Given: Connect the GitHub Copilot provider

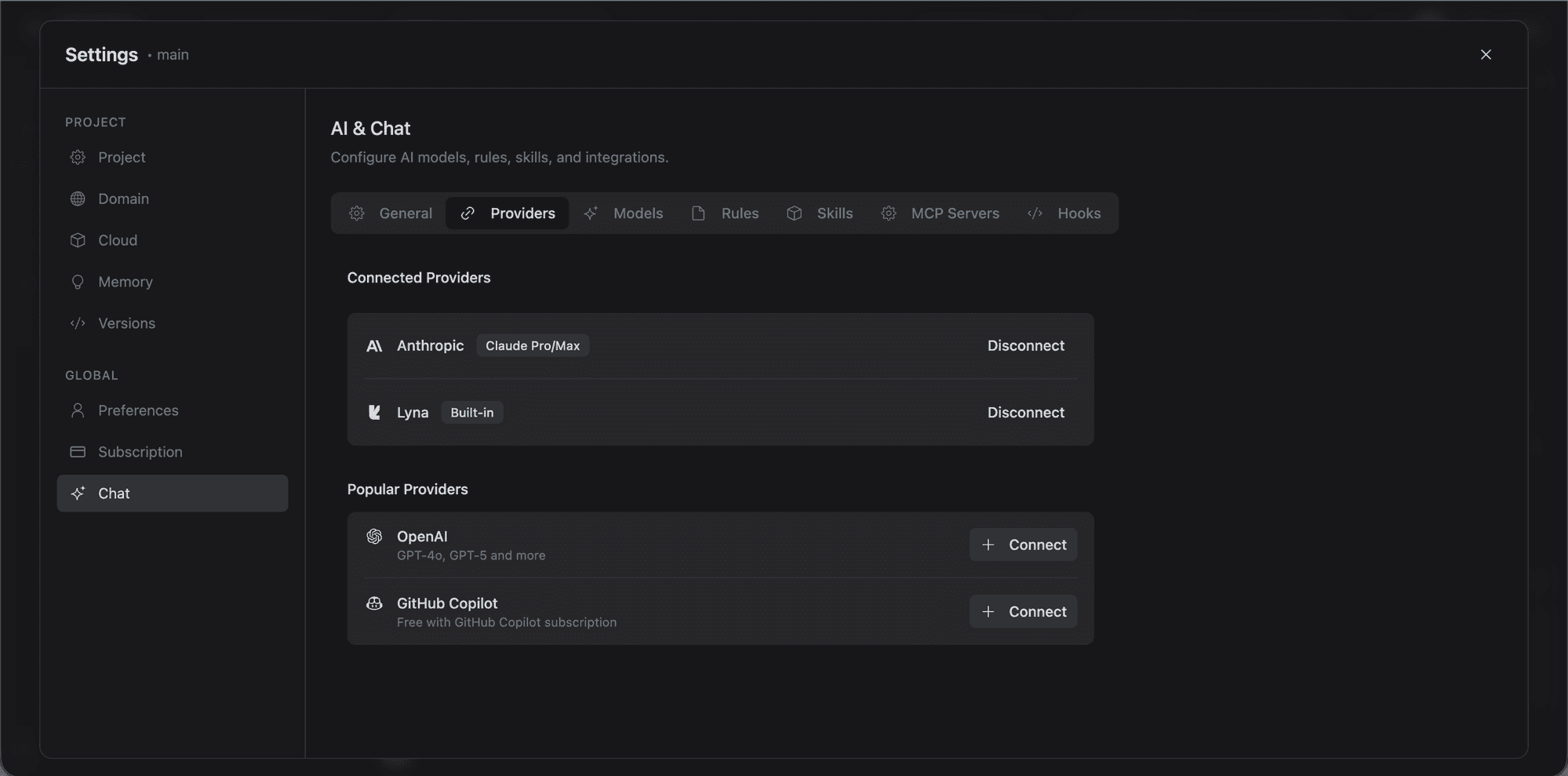Looking at the screenshot, I should [x=1024, y=611].
